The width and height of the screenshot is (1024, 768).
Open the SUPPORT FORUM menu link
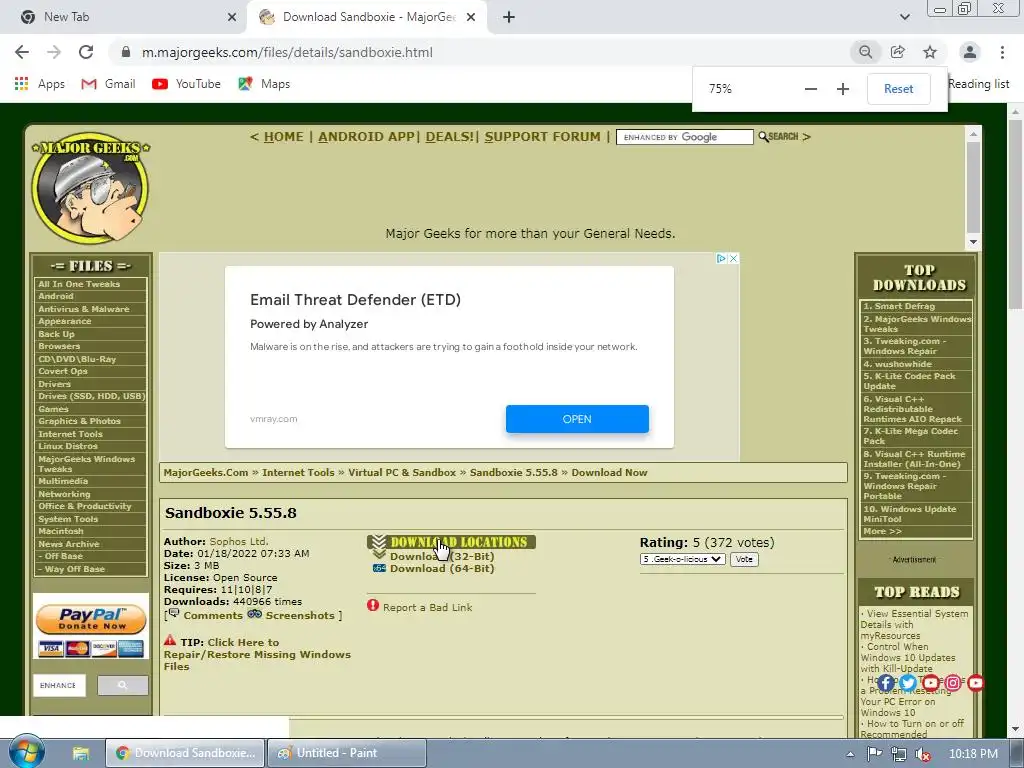pos(542,136)
